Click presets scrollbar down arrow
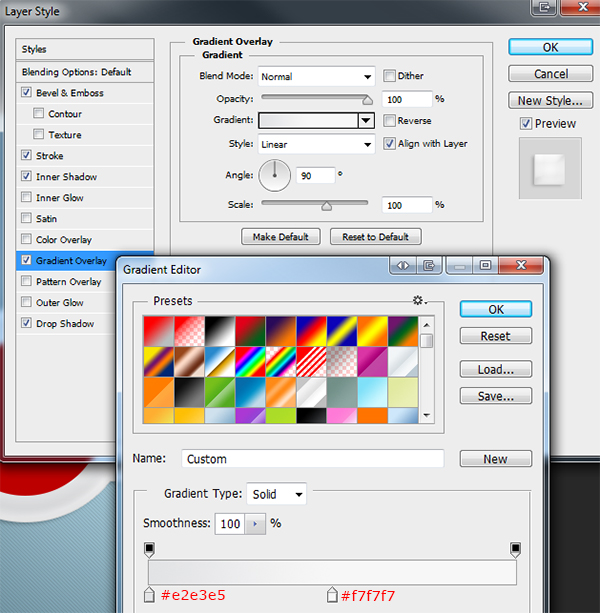Screen dimensions: 600x613 [x=426, y=416]
